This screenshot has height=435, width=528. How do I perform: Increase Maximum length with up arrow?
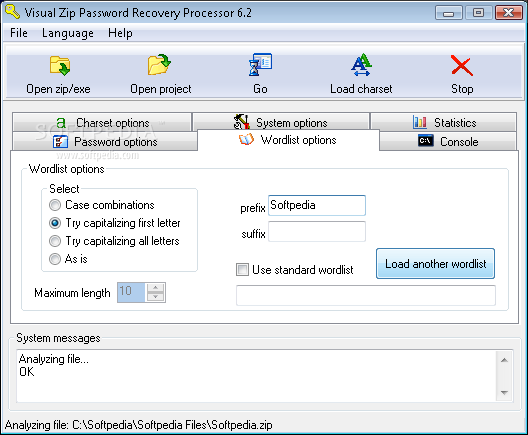coord(155,288)
